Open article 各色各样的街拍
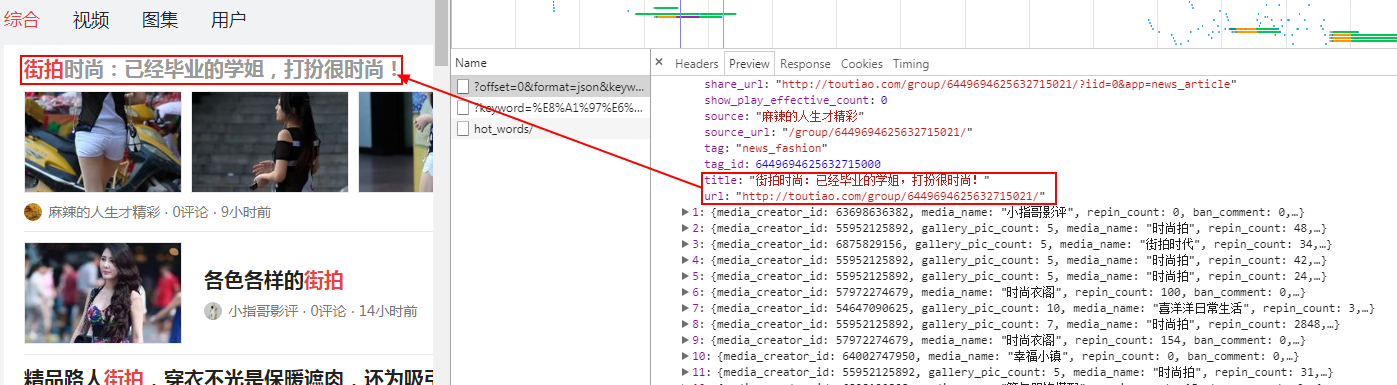Viewport: 1397px width, 385px height. (x=273, y=280)
